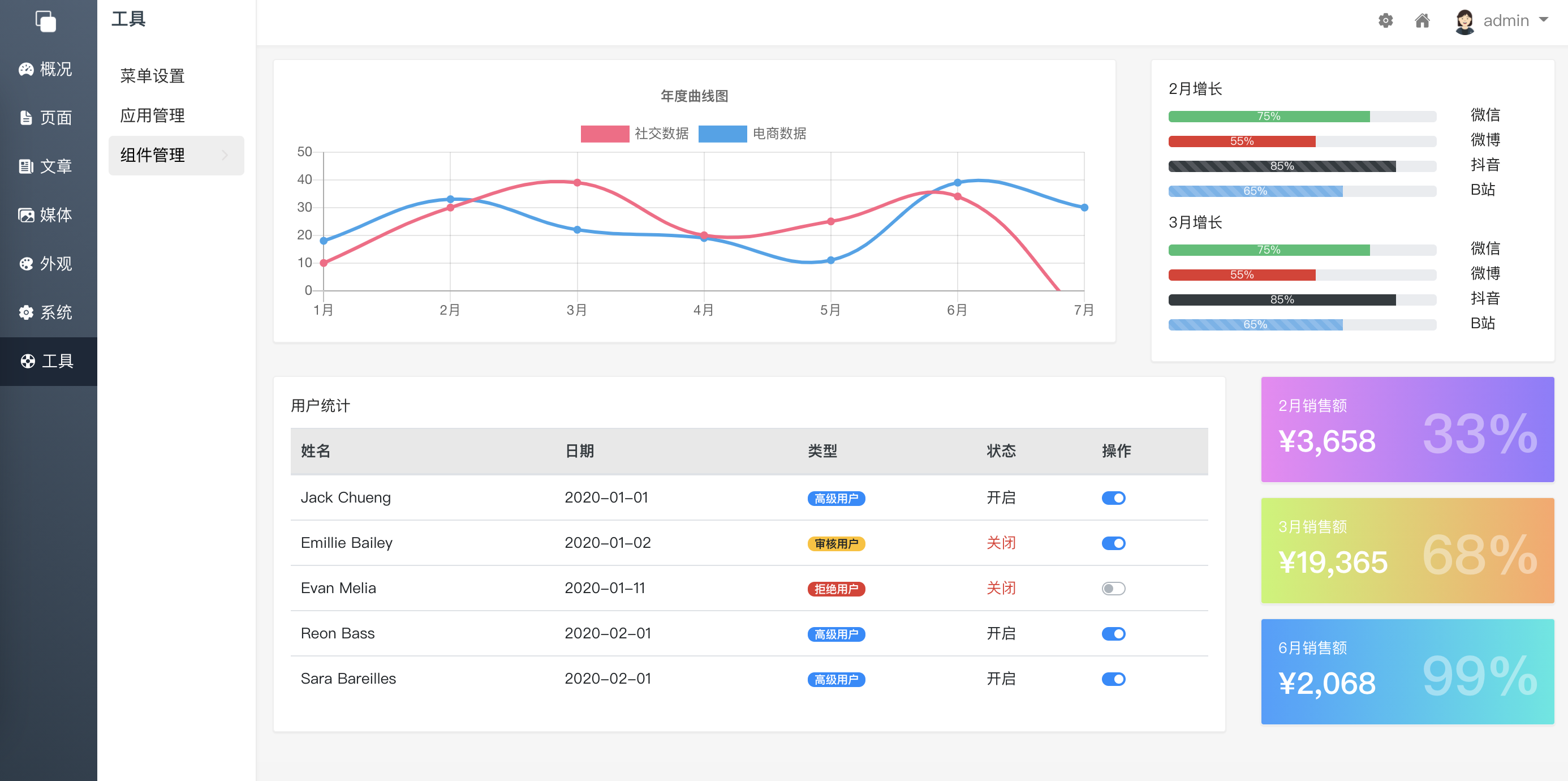Open the 概况 sidebar menu
The width and height of the screenshot is (1568, 781).
49,70
